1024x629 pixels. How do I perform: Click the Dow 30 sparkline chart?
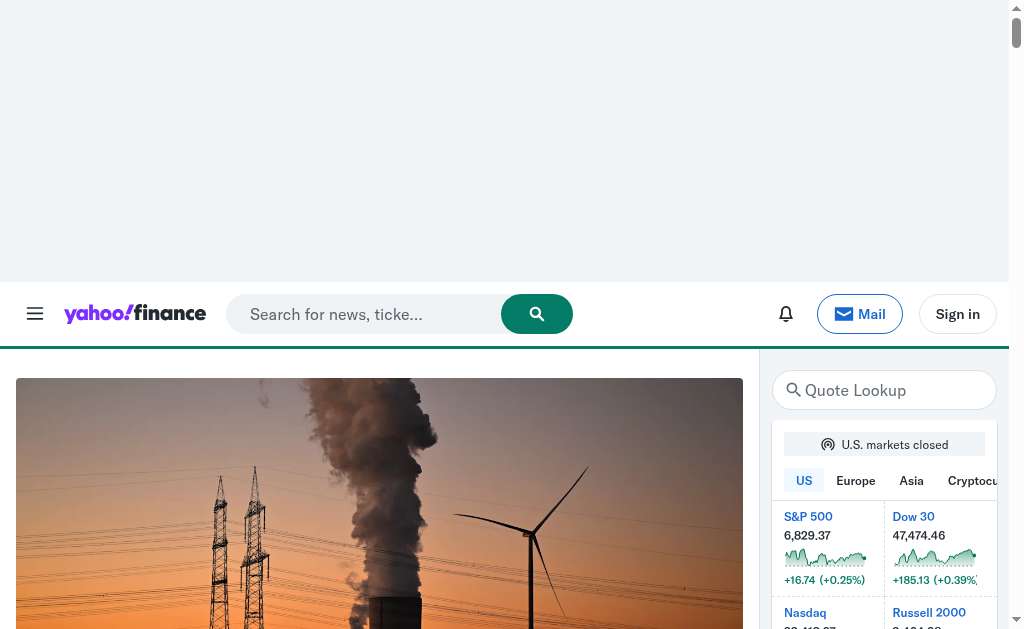click(934, 558)
